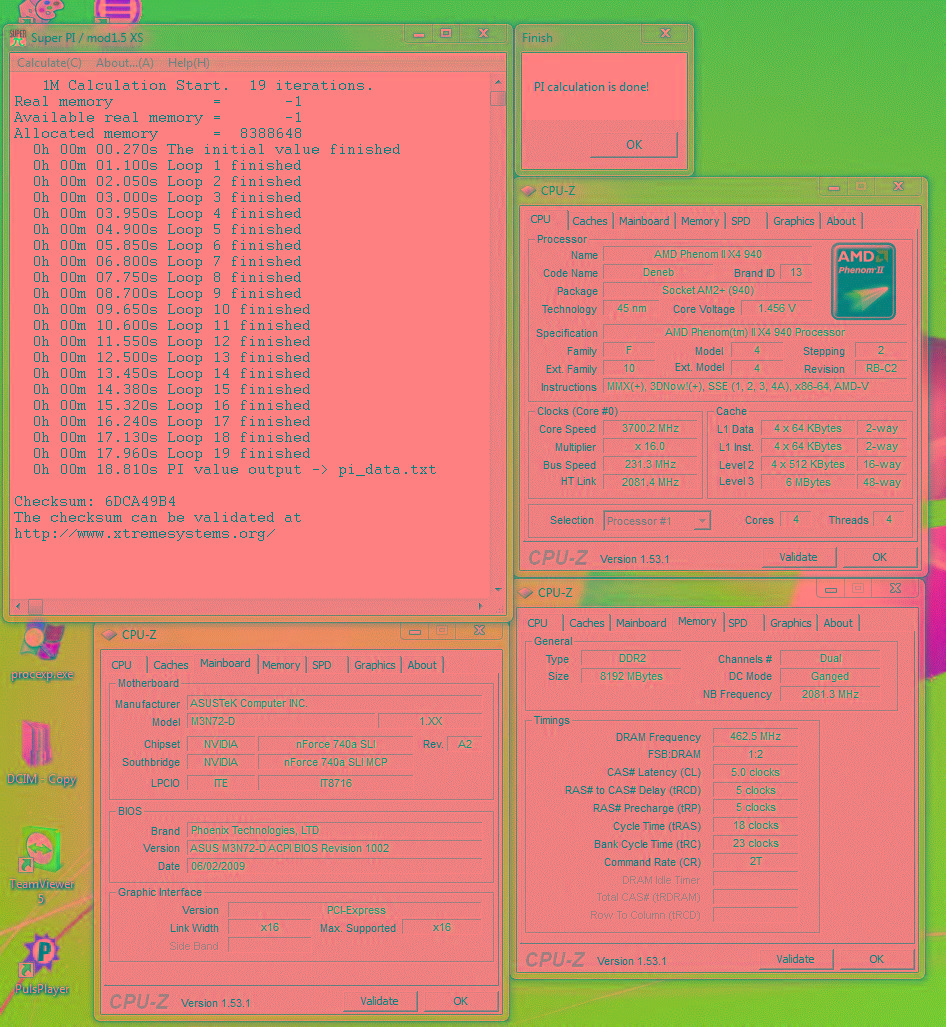Click the BIOS Date 06/02/2009 field

pos(335,867)
